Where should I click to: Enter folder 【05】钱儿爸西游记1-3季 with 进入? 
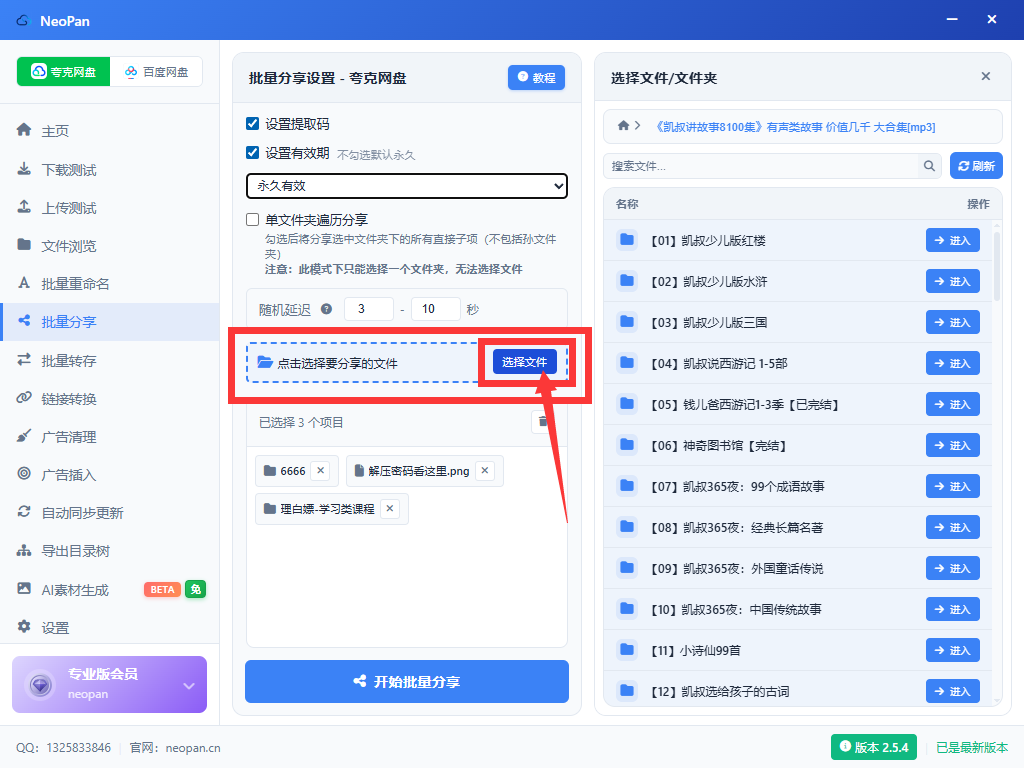click(953, 404)
